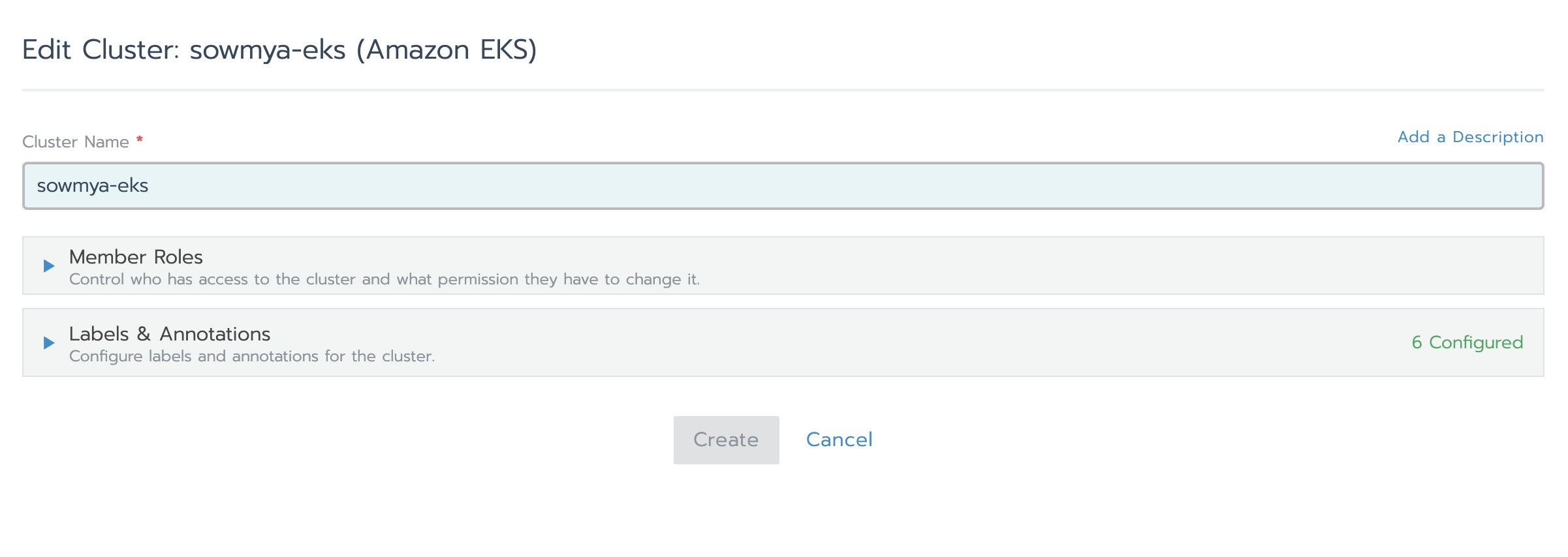Click the 6 Configured label
Image resolution: width=1568 pixels, height=557 pixels.
[1467, 342]
